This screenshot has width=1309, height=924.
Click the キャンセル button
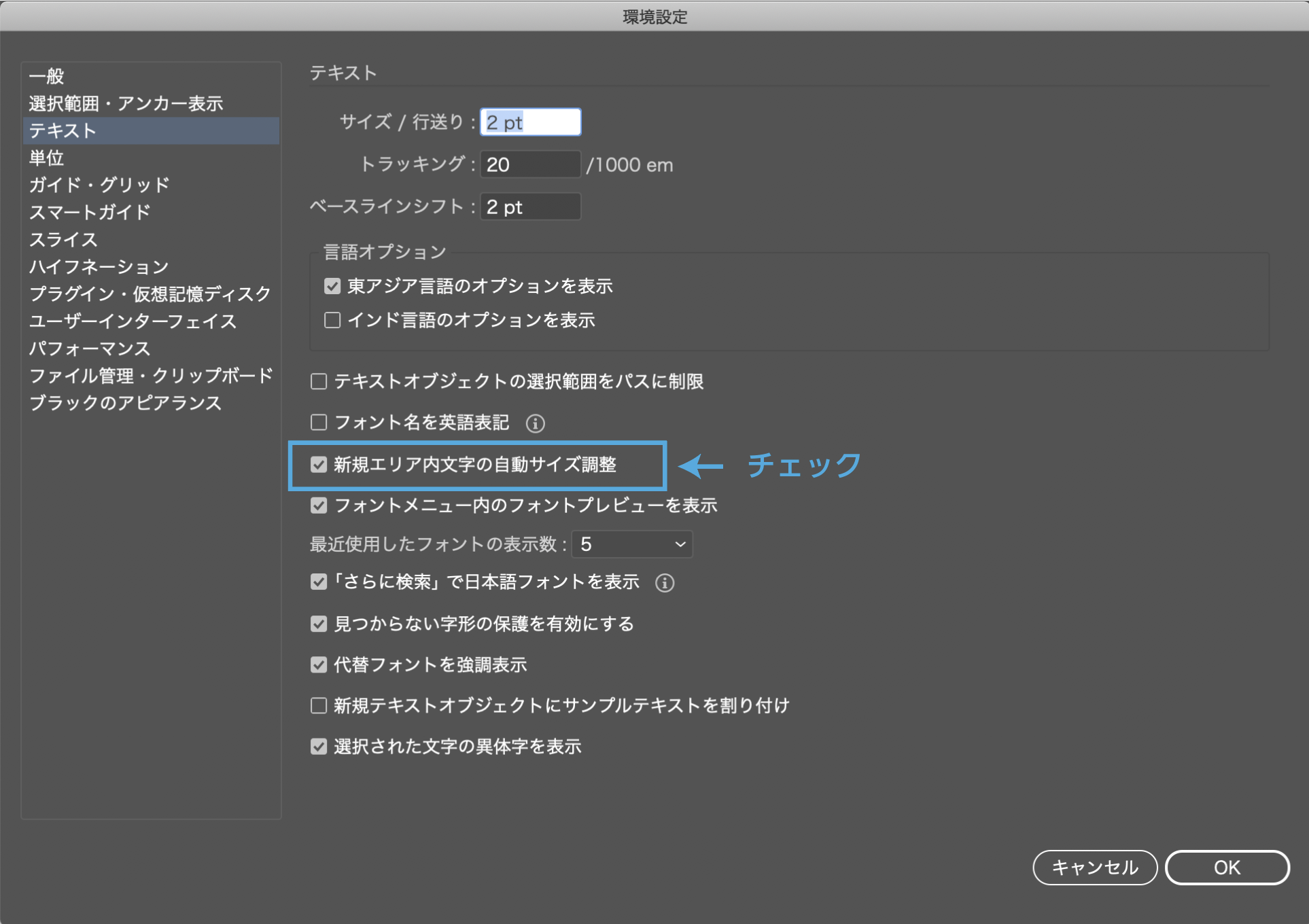click(x=1095, y=868)
